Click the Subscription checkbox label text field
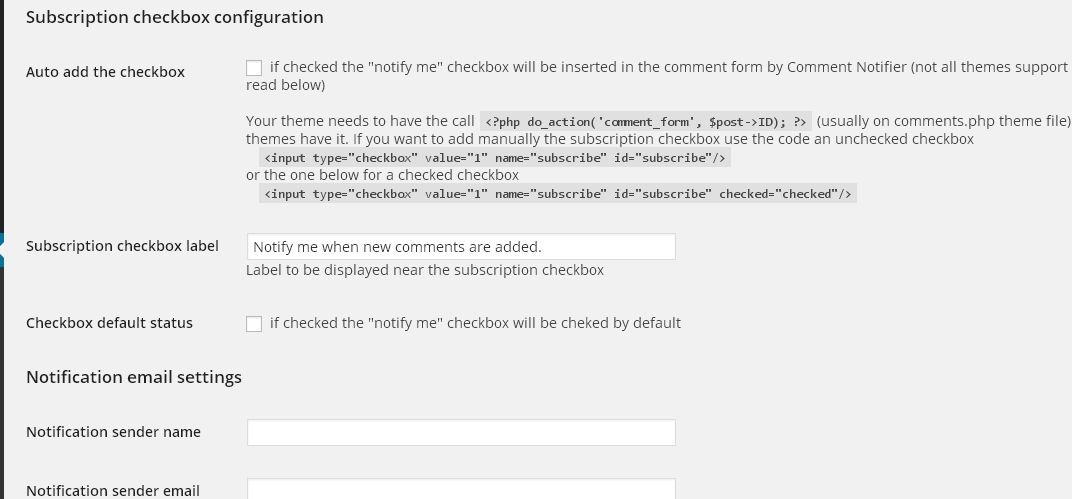The height and width of the screenshot is (499, 1072). pyautogui.click(x=461, y=247)
